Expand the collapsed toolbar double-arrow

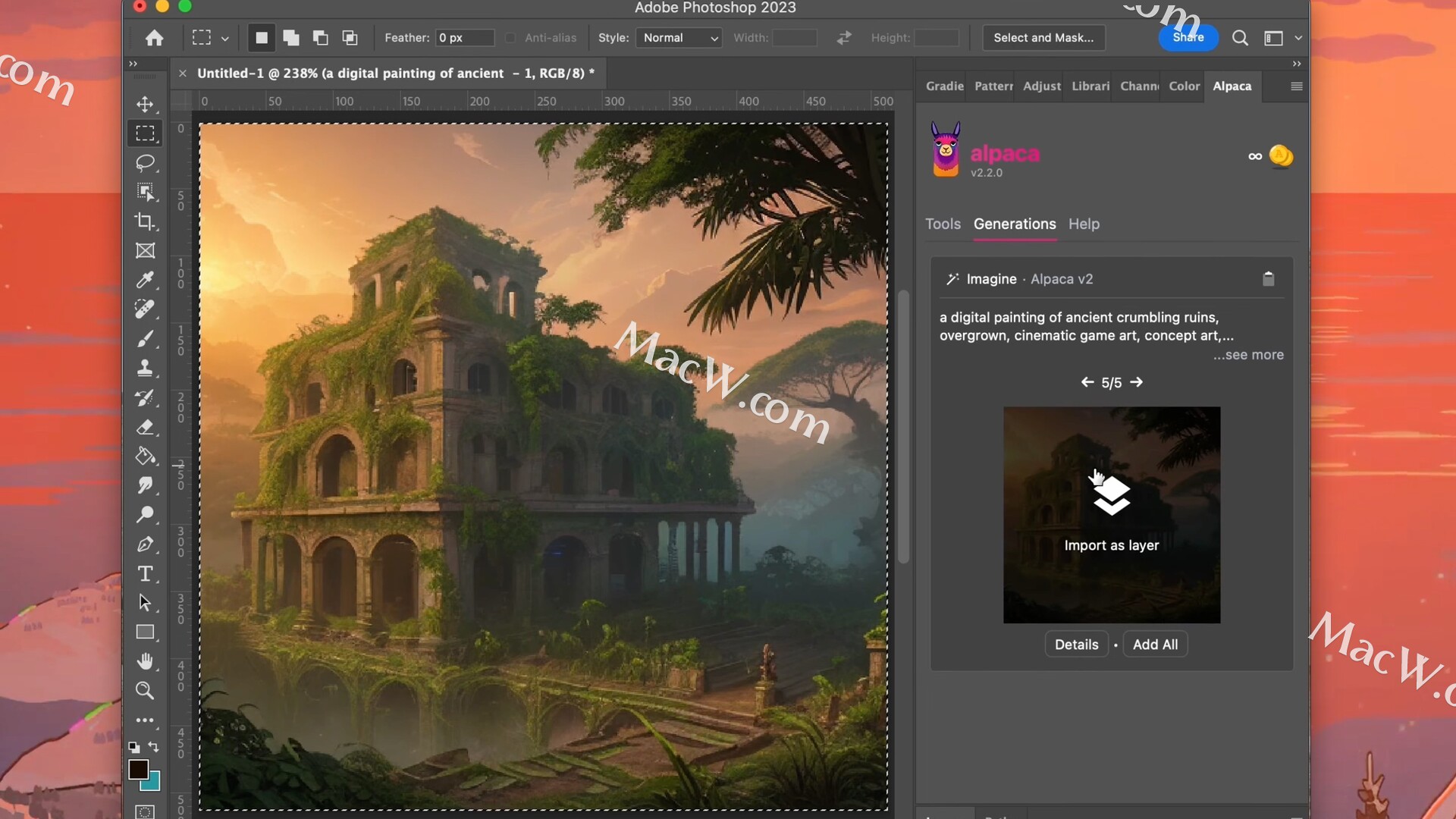pyautogui.click(x=133, y=64)
